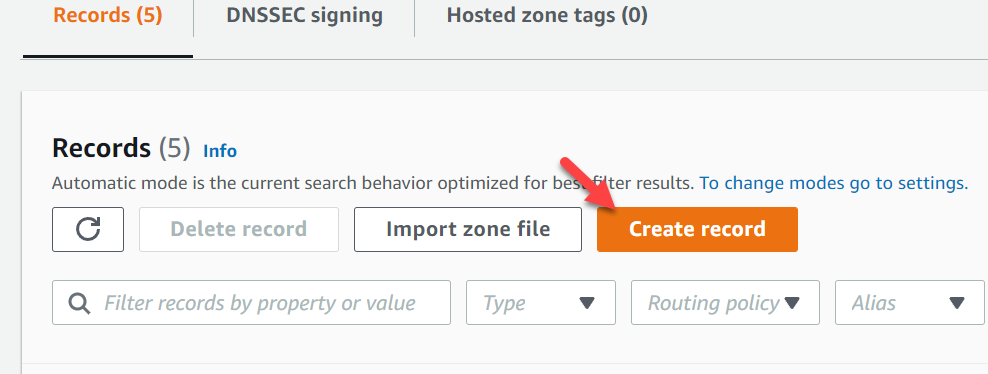This screenshot has width=988, height=374.
Task: Open the Alias filter dropdown
Action: 910,303
